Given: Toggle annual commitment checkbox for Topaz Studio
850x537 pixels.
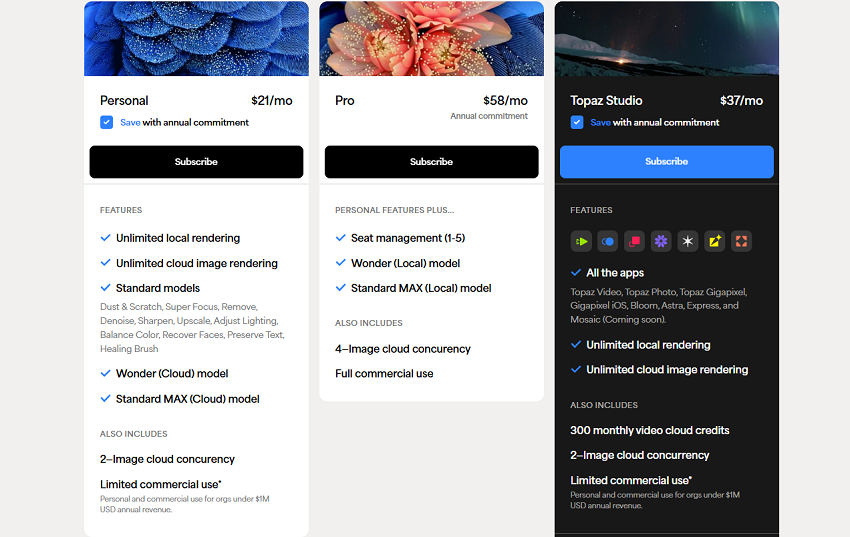Looking at the screenshot, I should coord(577,122).
